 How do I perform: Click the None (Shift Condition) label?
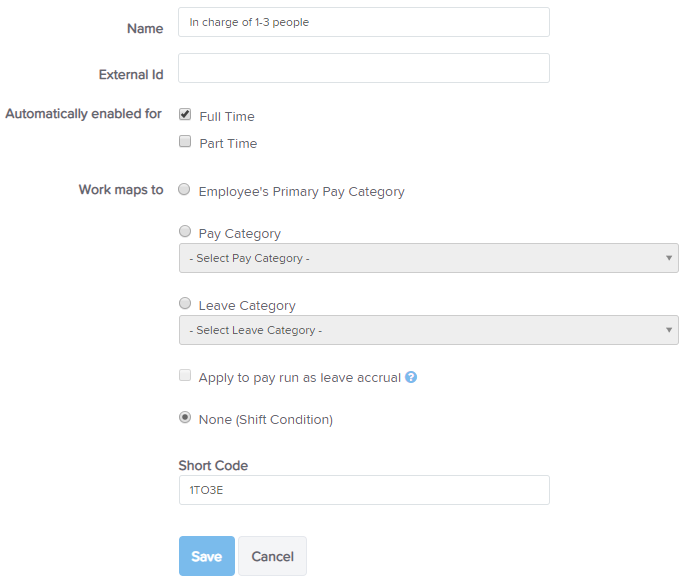pos(266,419)
